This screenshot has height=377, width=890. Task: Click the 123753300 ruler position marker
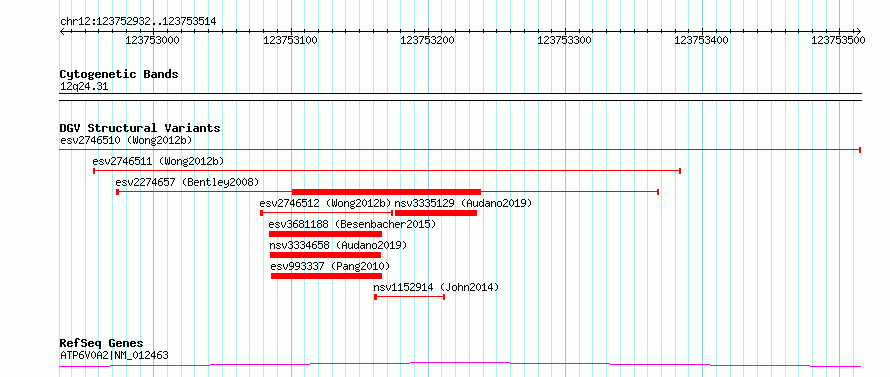tap(565, 40)
